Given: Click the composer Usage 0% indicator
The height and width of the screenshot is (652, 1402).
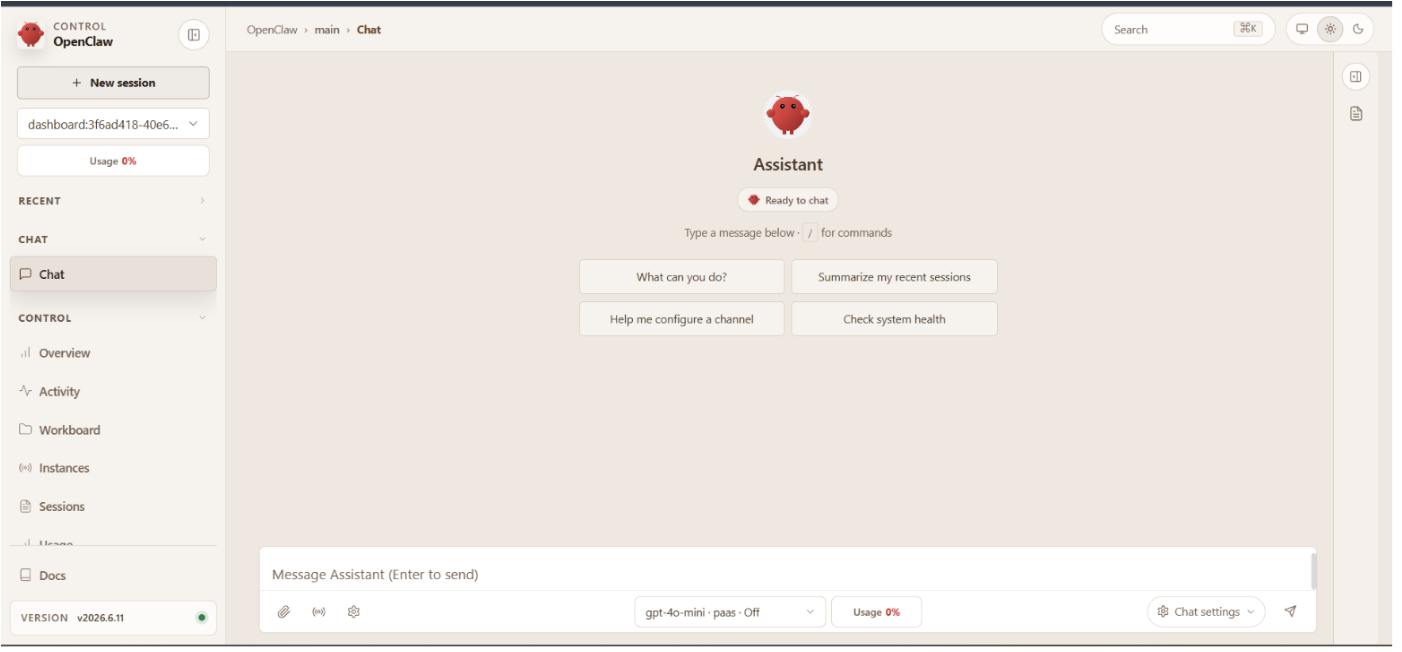Looking at the screenshot, I should click(876, 612).
